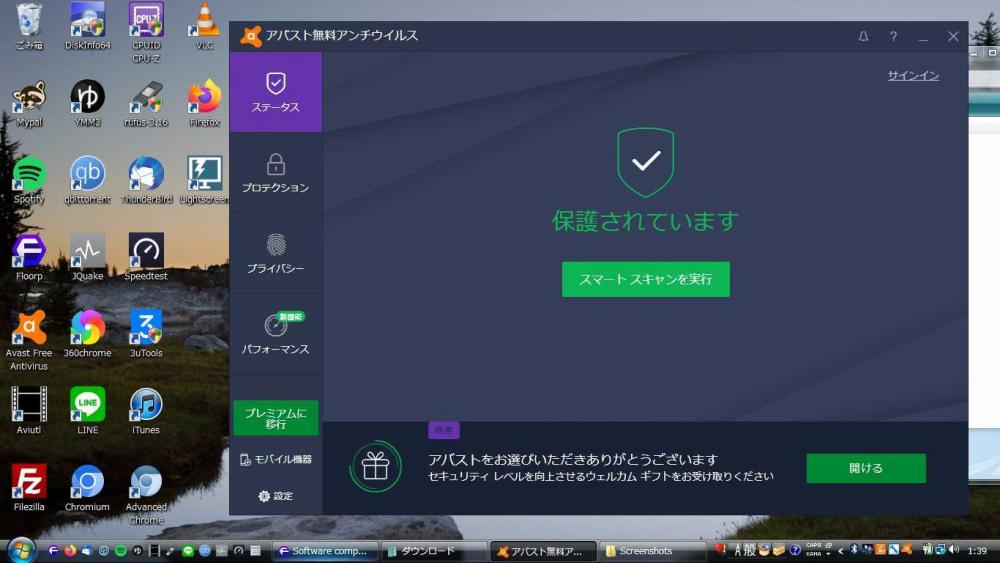Open Avast notifications bell icon
This screenshot has width=1000, height=563.
[863, 36]
